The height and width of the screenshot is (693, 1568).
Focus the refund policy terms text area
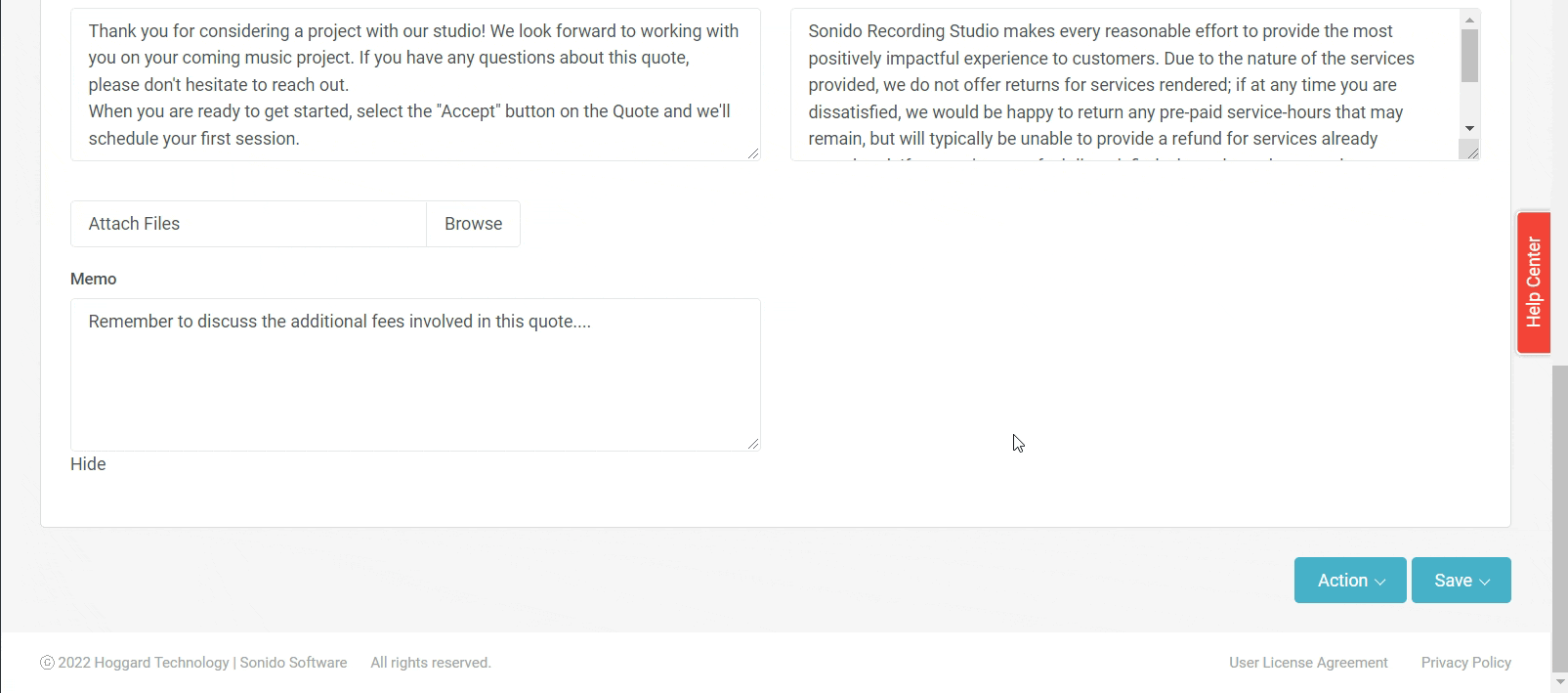[x=1123, y=85]
